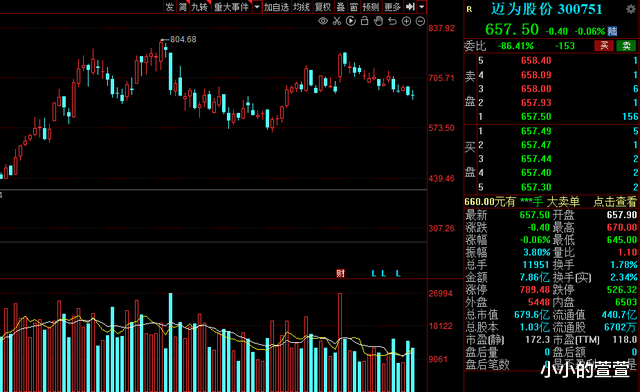
Task: Select buy level 3 price 657.44
Action: (536, 159)
